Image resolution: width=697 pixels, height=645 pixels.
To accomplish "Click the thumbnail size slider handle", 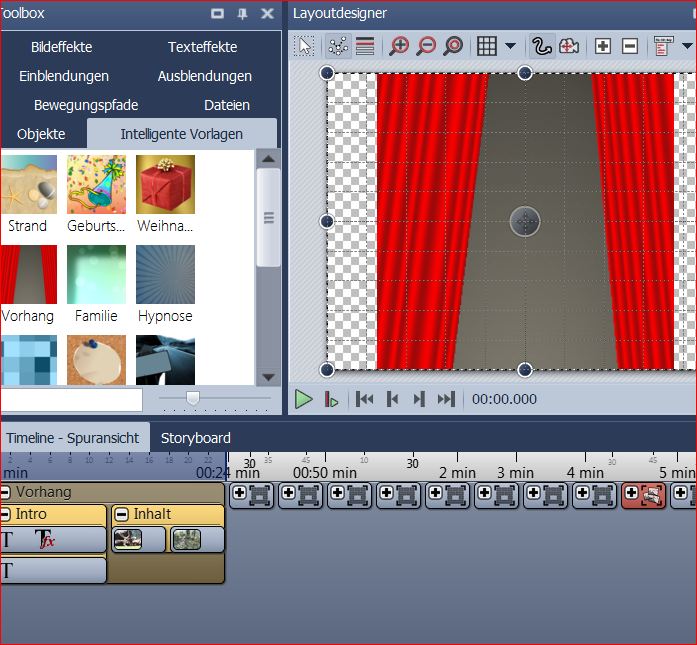I will pyautogui.click(x=193, y=399).
